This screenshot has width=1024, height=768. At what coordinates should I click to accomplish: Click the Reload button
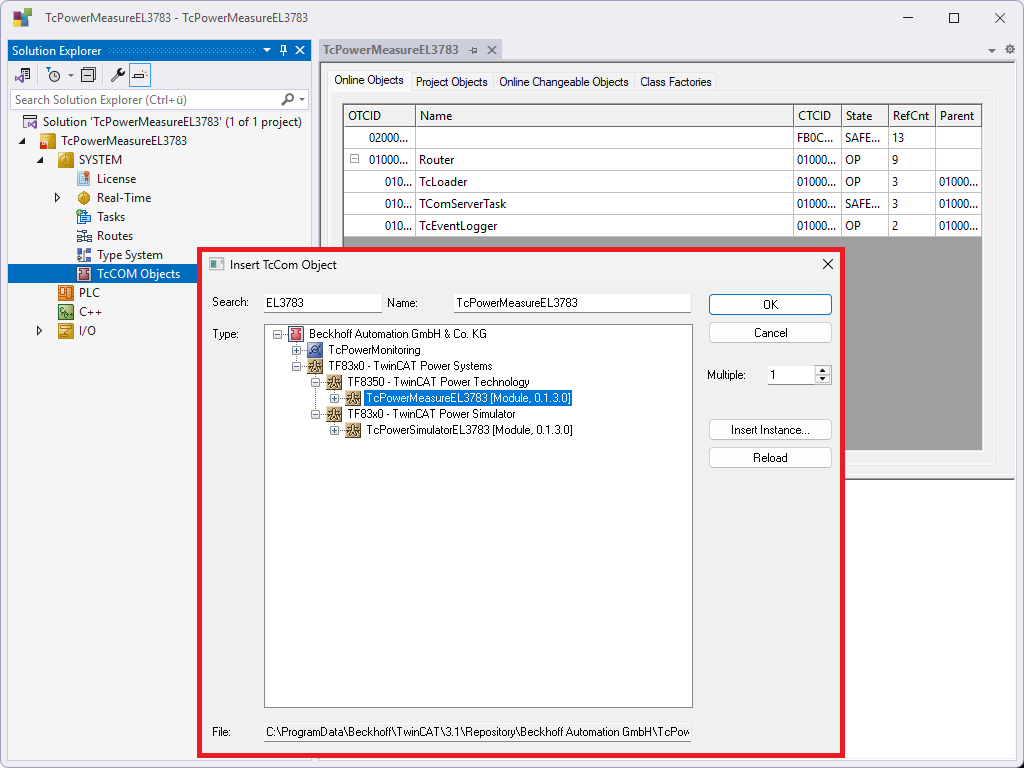click(x=770, y=458)
